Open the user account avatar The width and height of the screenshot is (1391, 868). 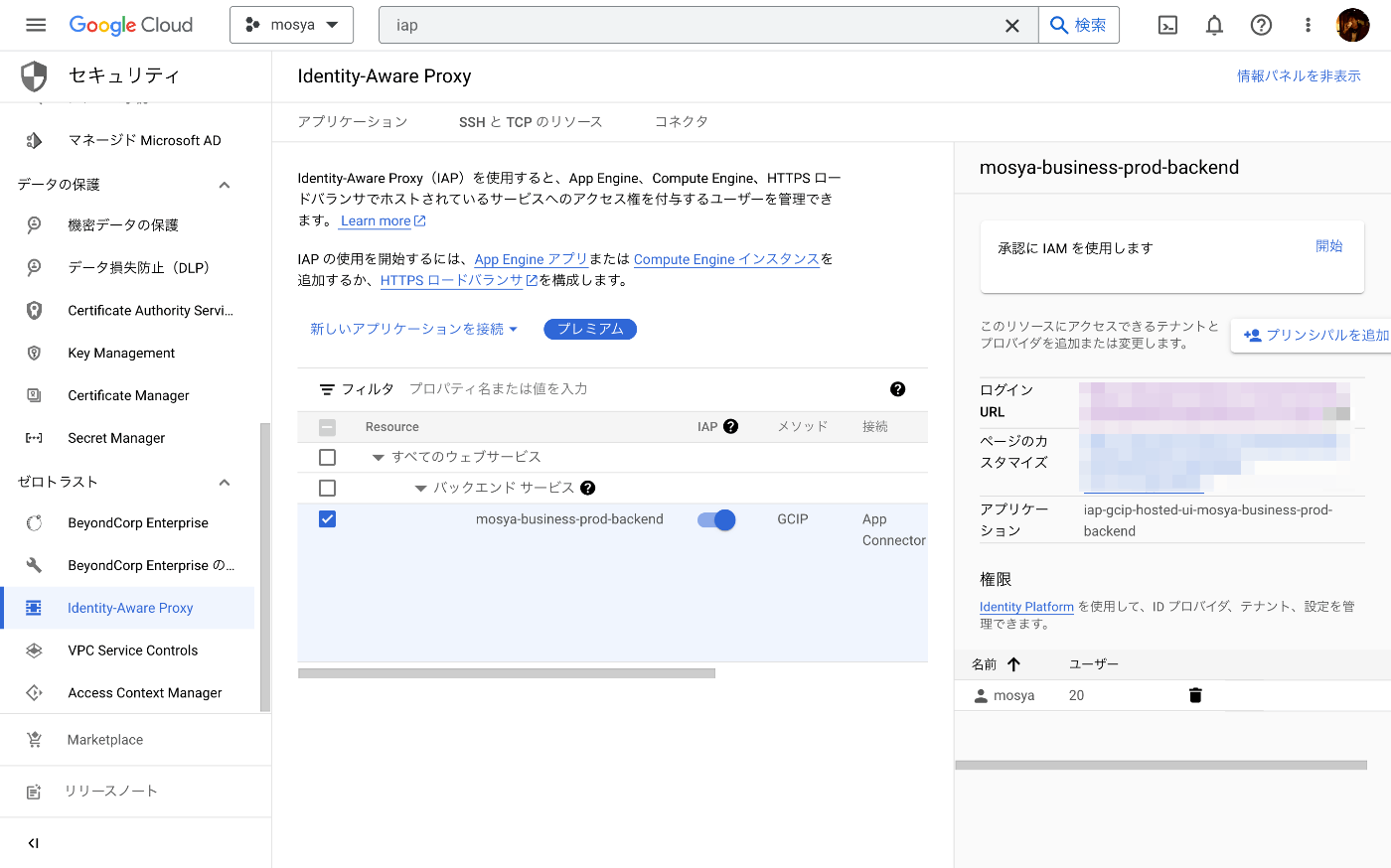pyautogui.click(x=1352, y=25)
